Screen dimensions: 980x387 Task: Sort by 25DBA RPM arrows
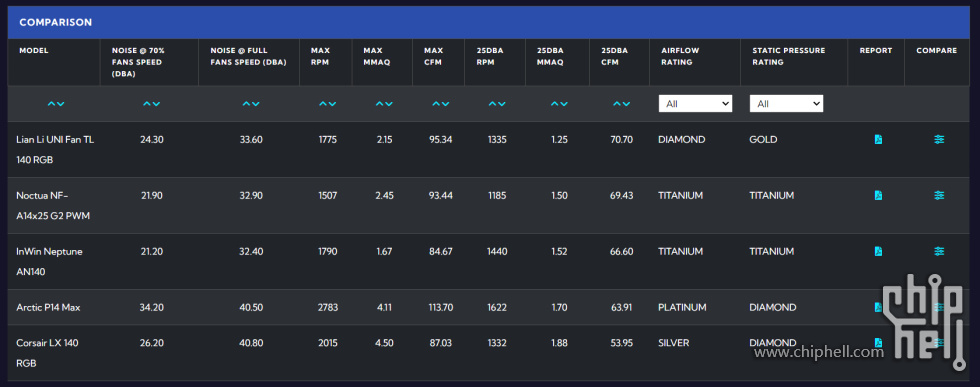coord(497,104)
